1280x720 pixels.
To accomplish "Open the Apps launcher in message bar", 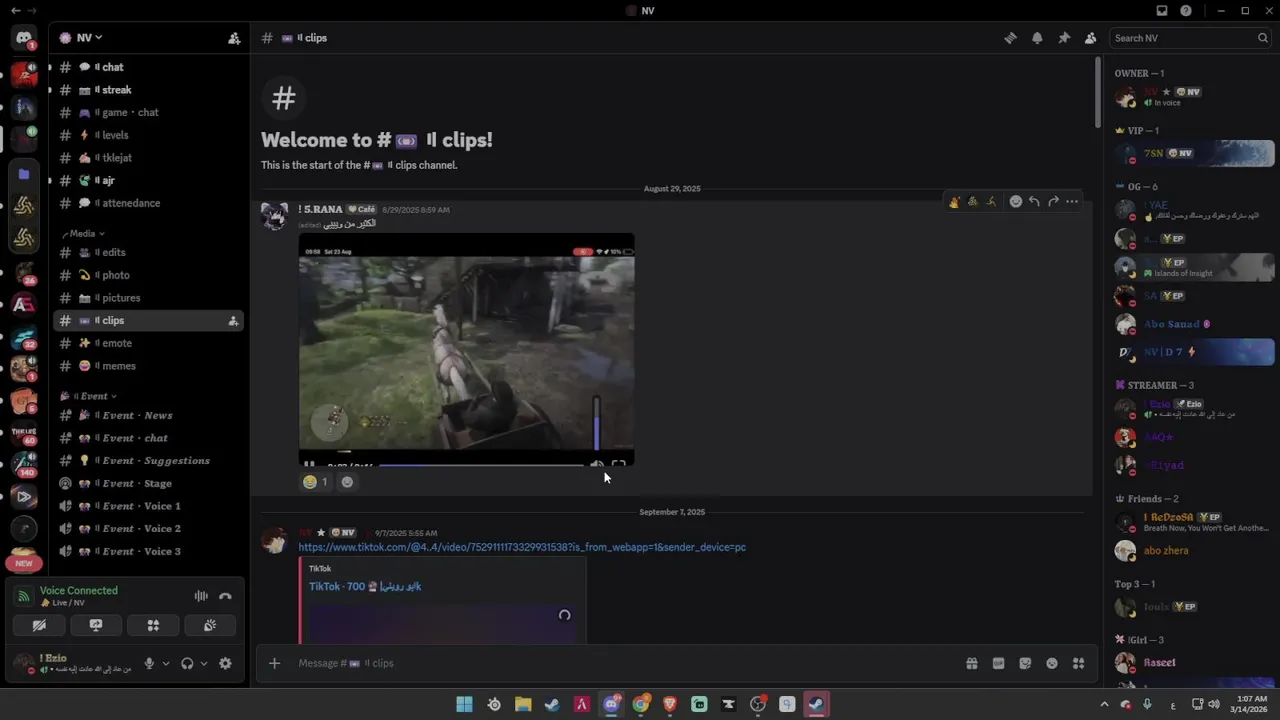I will click(1078, 663).
